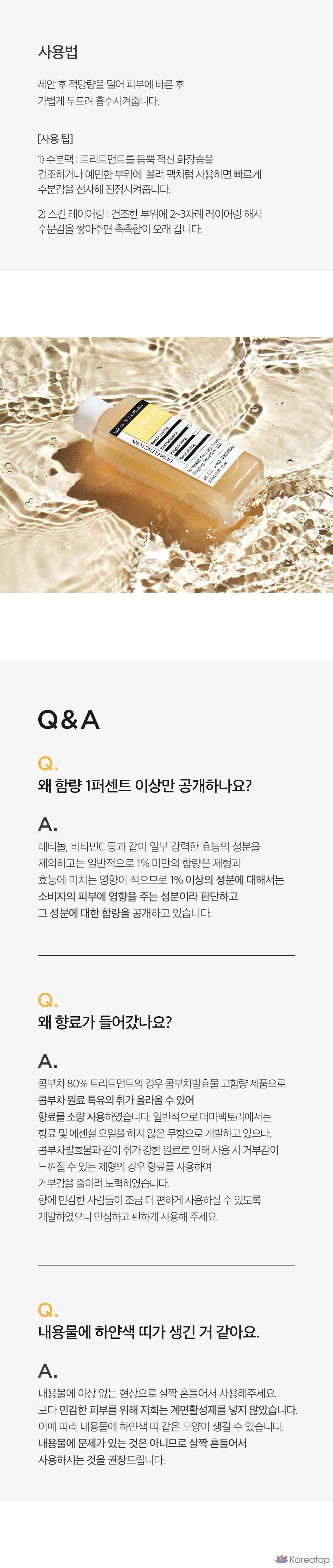
Task: Click the '1) 수분팩' usage tip line
Action: [x=126, y=159]
